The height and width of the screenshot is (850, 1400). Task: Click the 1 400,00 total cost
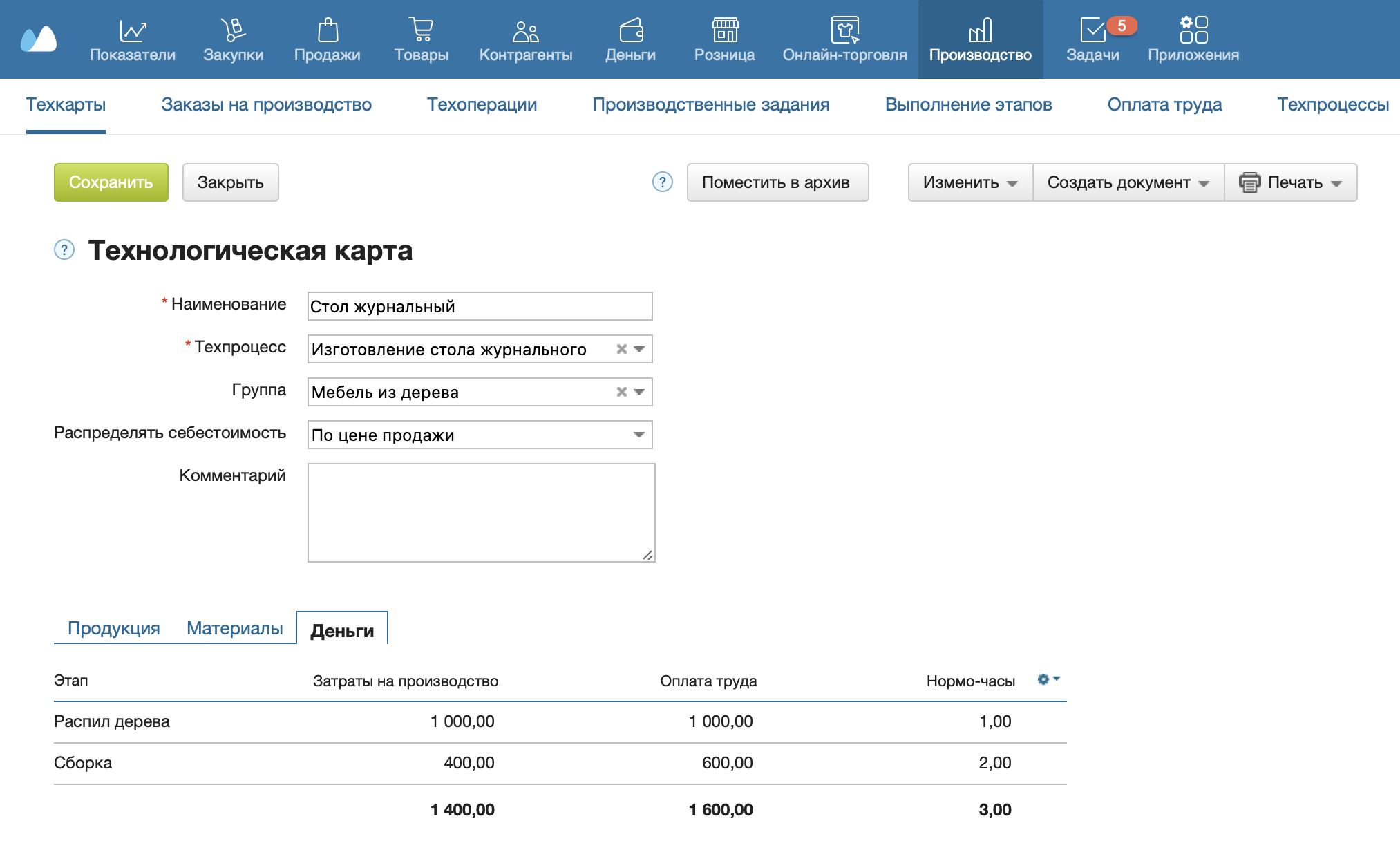pos(462,810)
